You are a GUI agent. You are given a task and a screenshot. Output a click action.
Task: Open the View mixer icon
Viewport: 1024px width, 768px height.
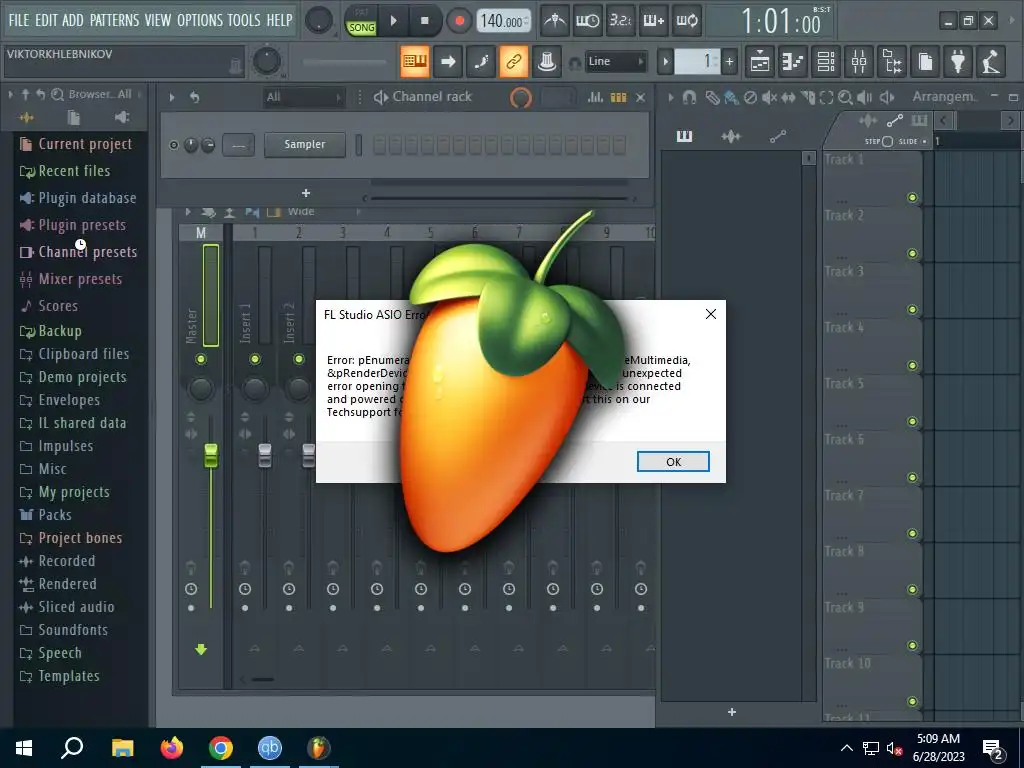[859, 62]
